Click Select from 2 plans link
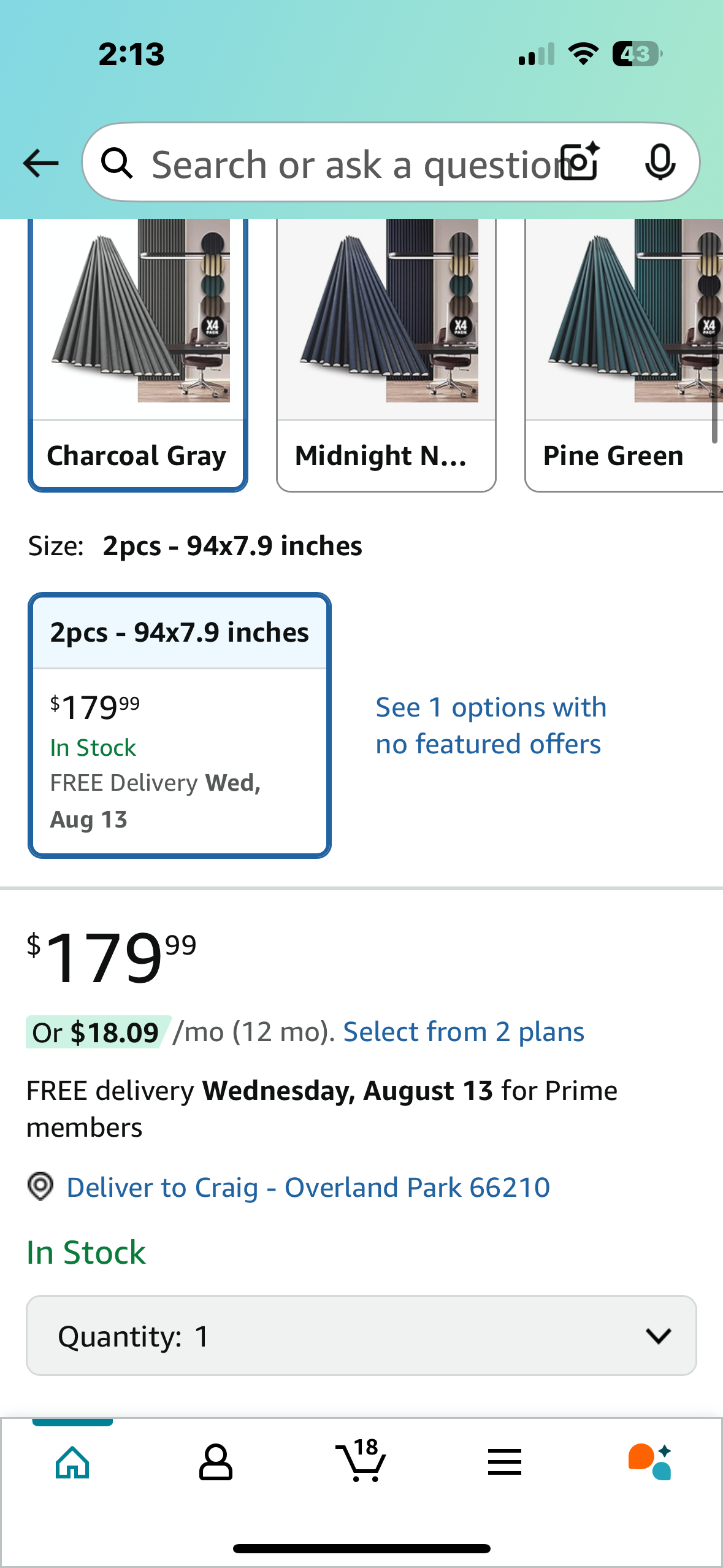Image resolution: width=723 pixels, height=1568 pixels. pyautogui.click(x=464, y=1032)
